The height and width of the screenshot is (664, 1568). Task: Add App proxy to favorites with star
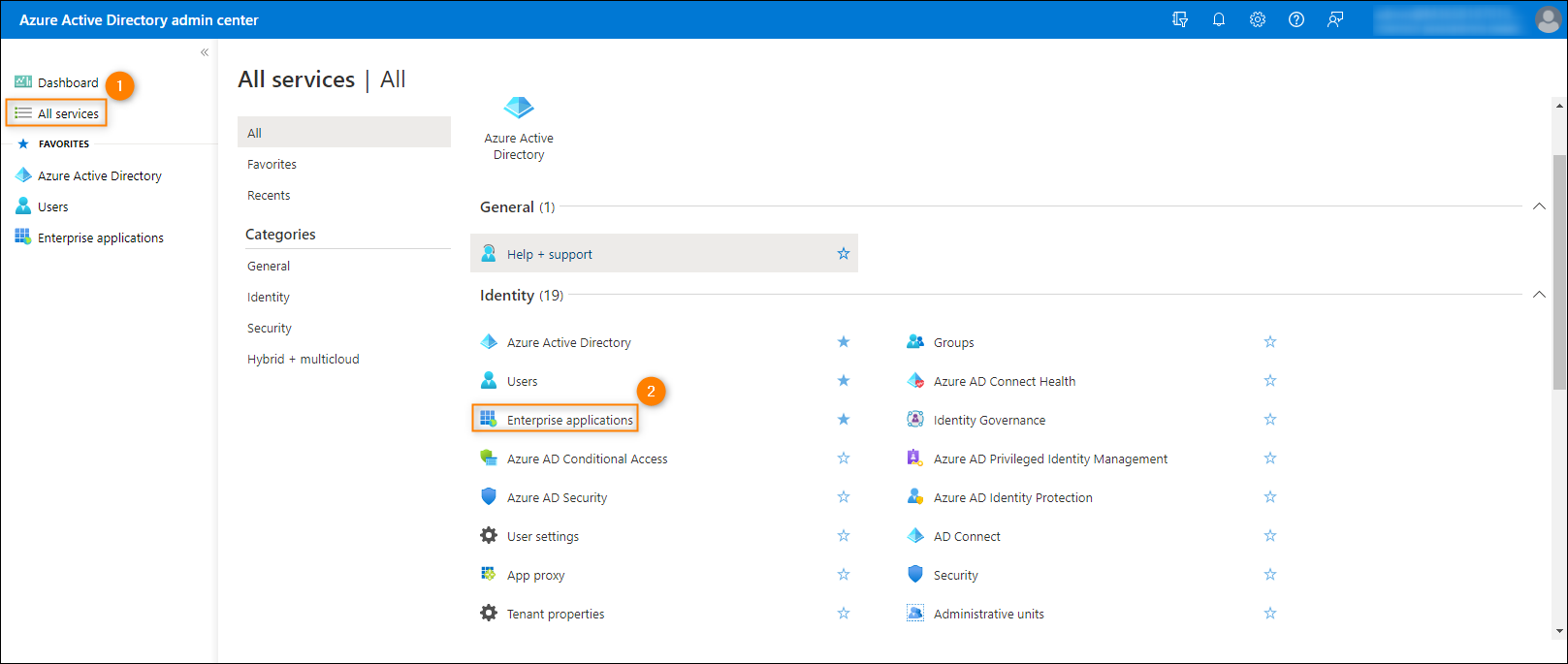[x=844, y=574]
